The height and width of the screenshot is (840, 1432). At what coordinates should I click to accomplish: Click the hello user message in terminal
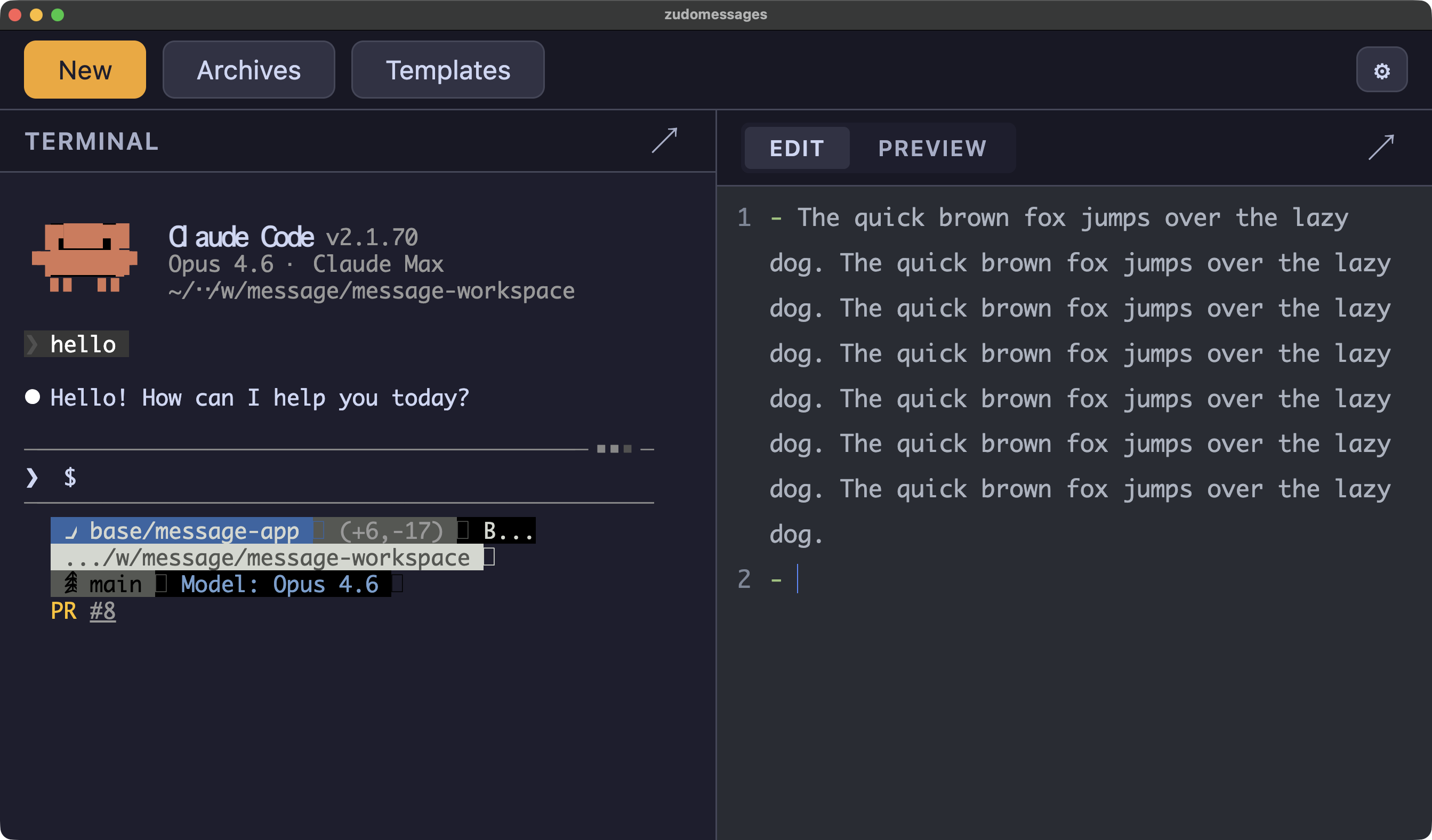[83, 344]
